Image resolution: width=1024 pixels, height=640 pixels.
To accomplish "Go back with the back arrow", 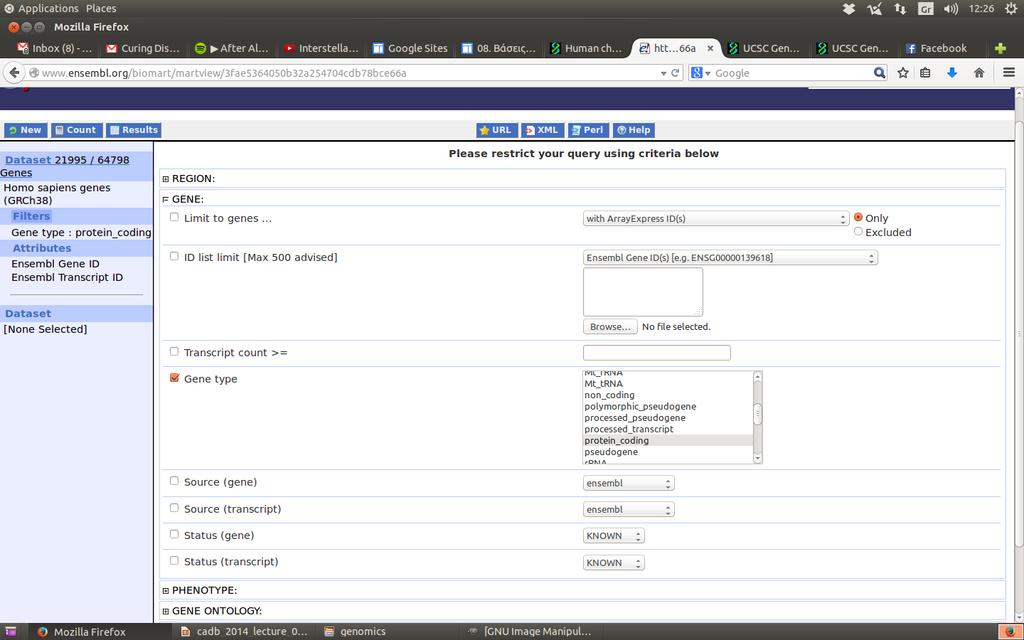I will tap(14, 73).
